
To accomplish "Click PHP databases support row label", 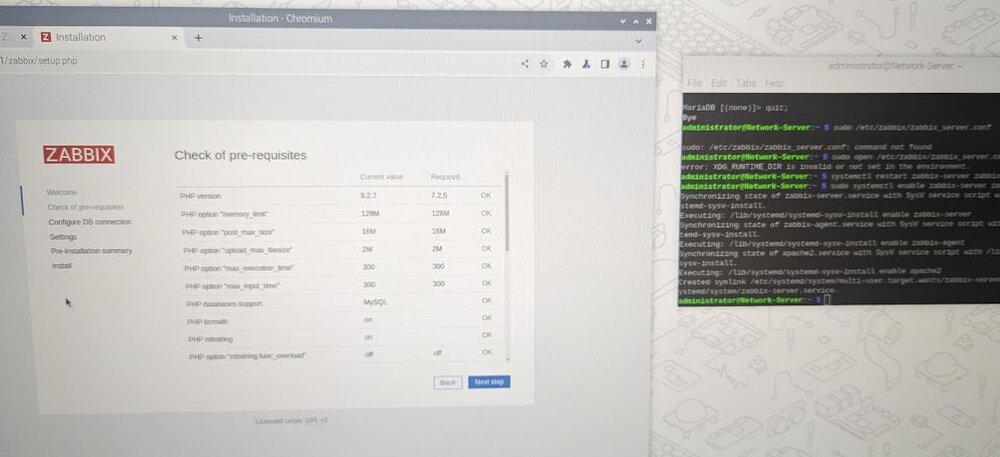I will (224, 304).
